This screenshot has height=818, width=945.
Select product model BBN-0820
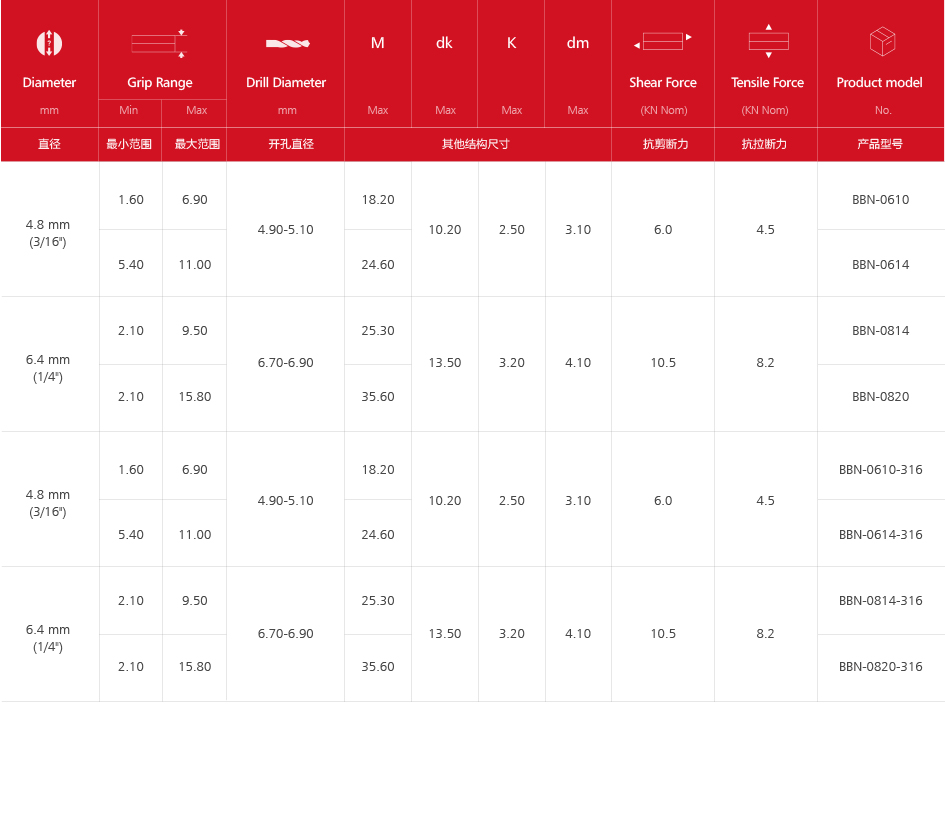881,397
